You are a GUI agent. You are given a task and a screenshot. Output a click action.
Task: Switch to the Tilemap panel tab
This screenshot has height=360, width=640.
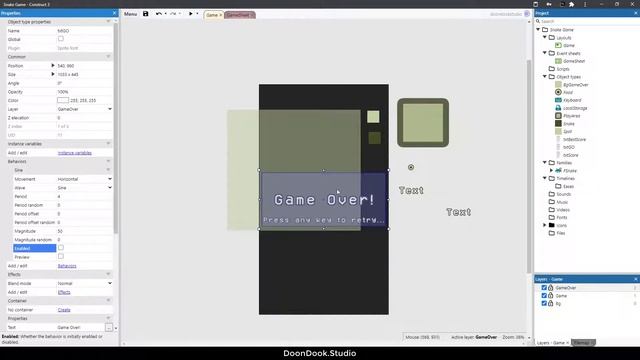[583, 343]
